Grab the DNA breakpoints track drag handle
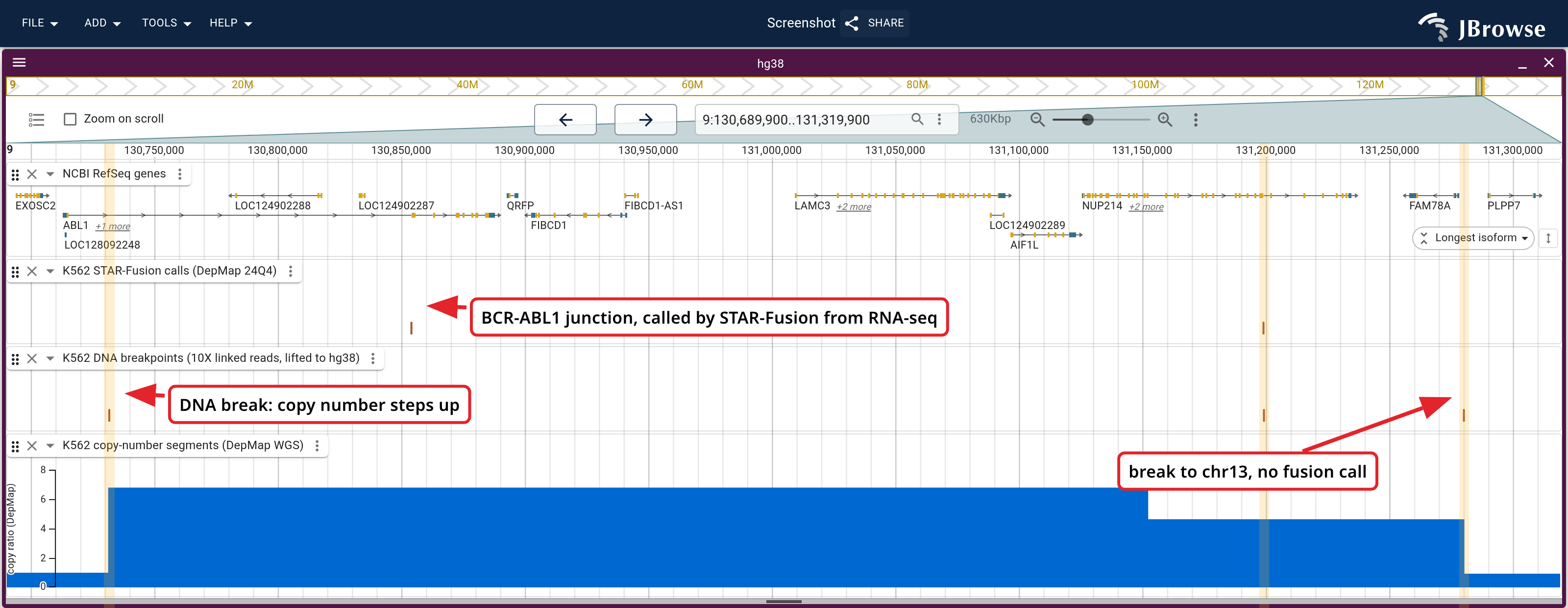The width and height of the screenshot is (1568, 608). [x=15, y=359]
